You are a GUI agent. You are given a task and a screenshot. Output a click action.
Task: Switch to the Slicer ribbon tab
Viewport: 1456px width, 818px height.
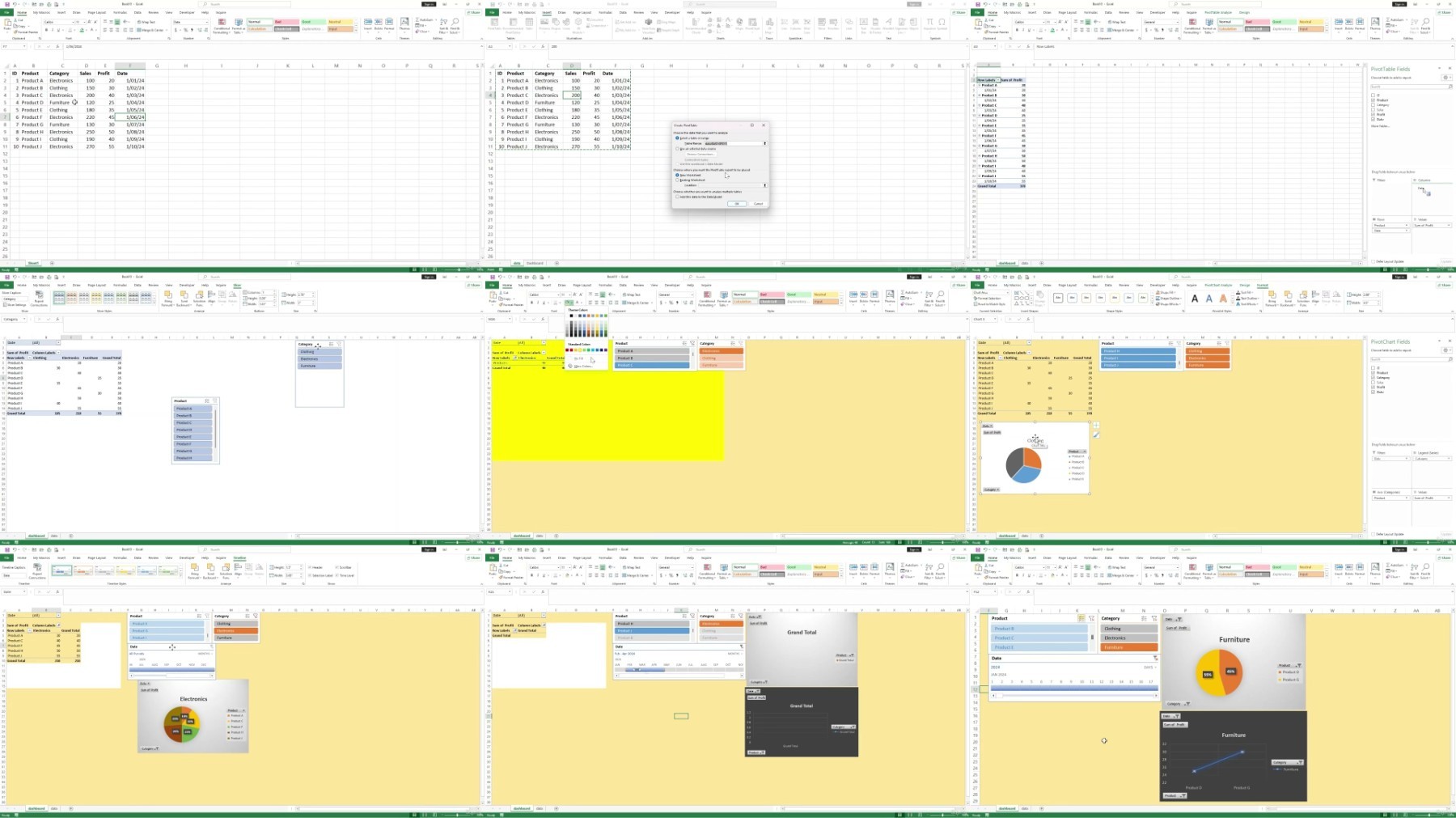tap(237, 285)
